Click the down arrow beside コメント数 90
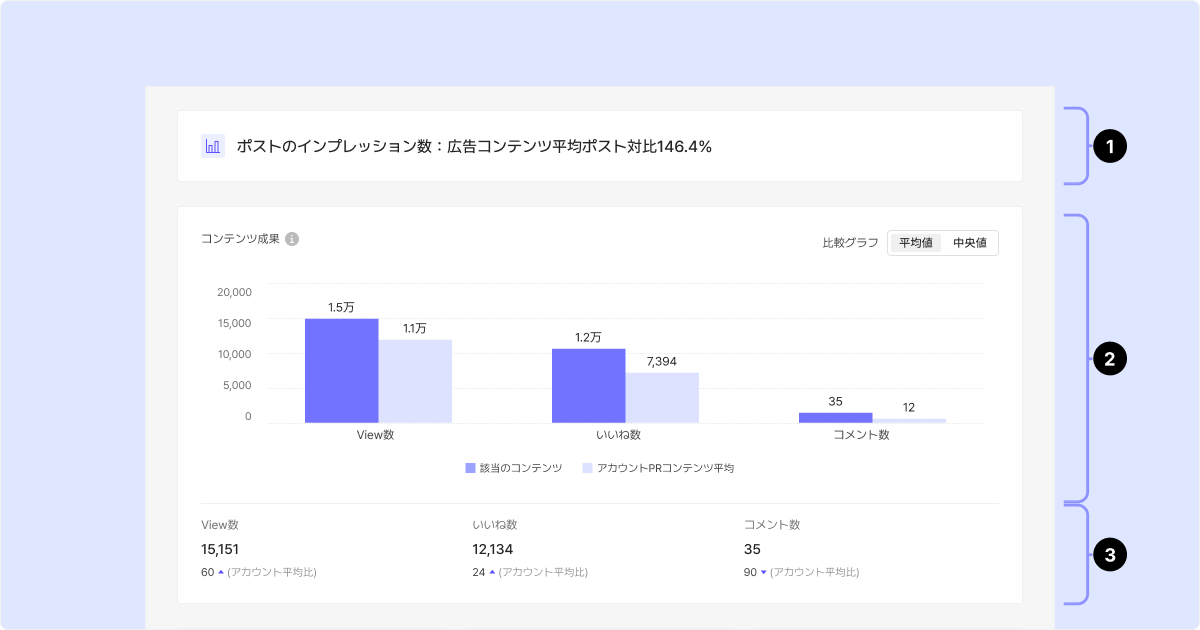The width and height of the screenshot is (1200, 630). [764, 572]
